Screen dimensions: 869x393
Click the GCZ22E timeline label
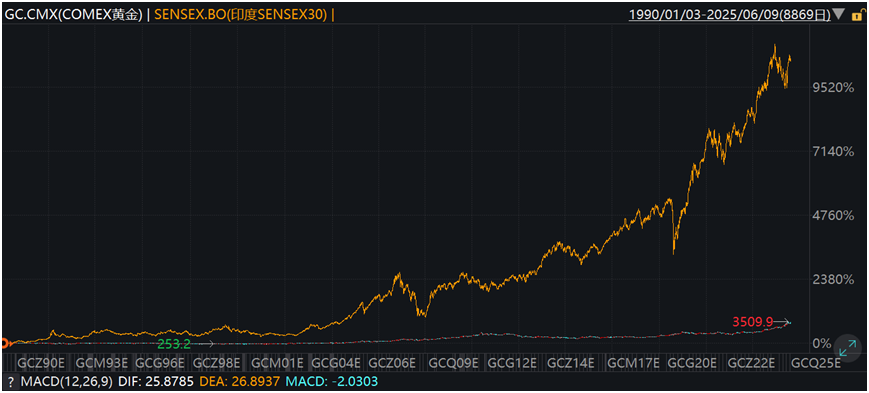[752, 363]
